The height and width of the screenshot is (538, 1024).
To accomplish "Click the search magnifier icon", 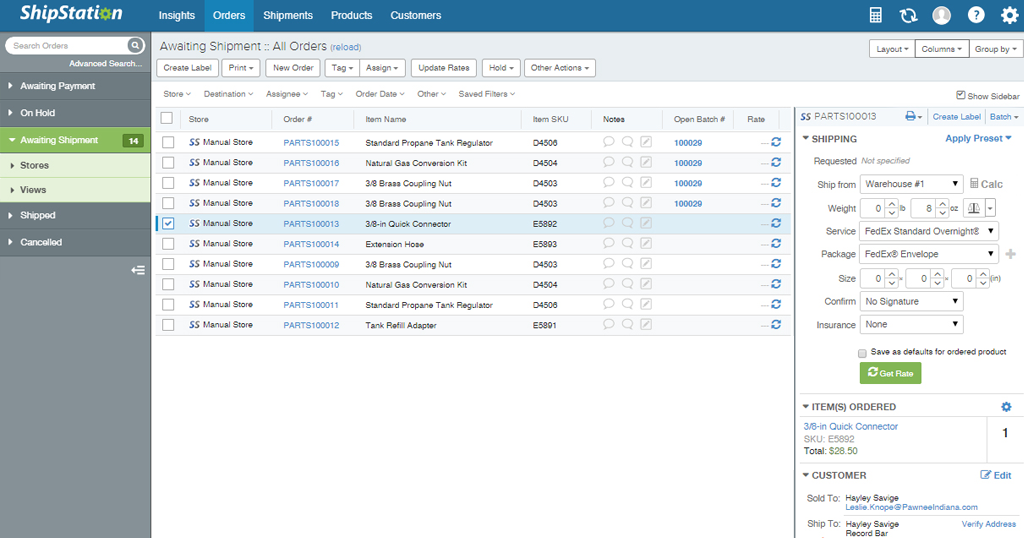I will pos(134,46).
